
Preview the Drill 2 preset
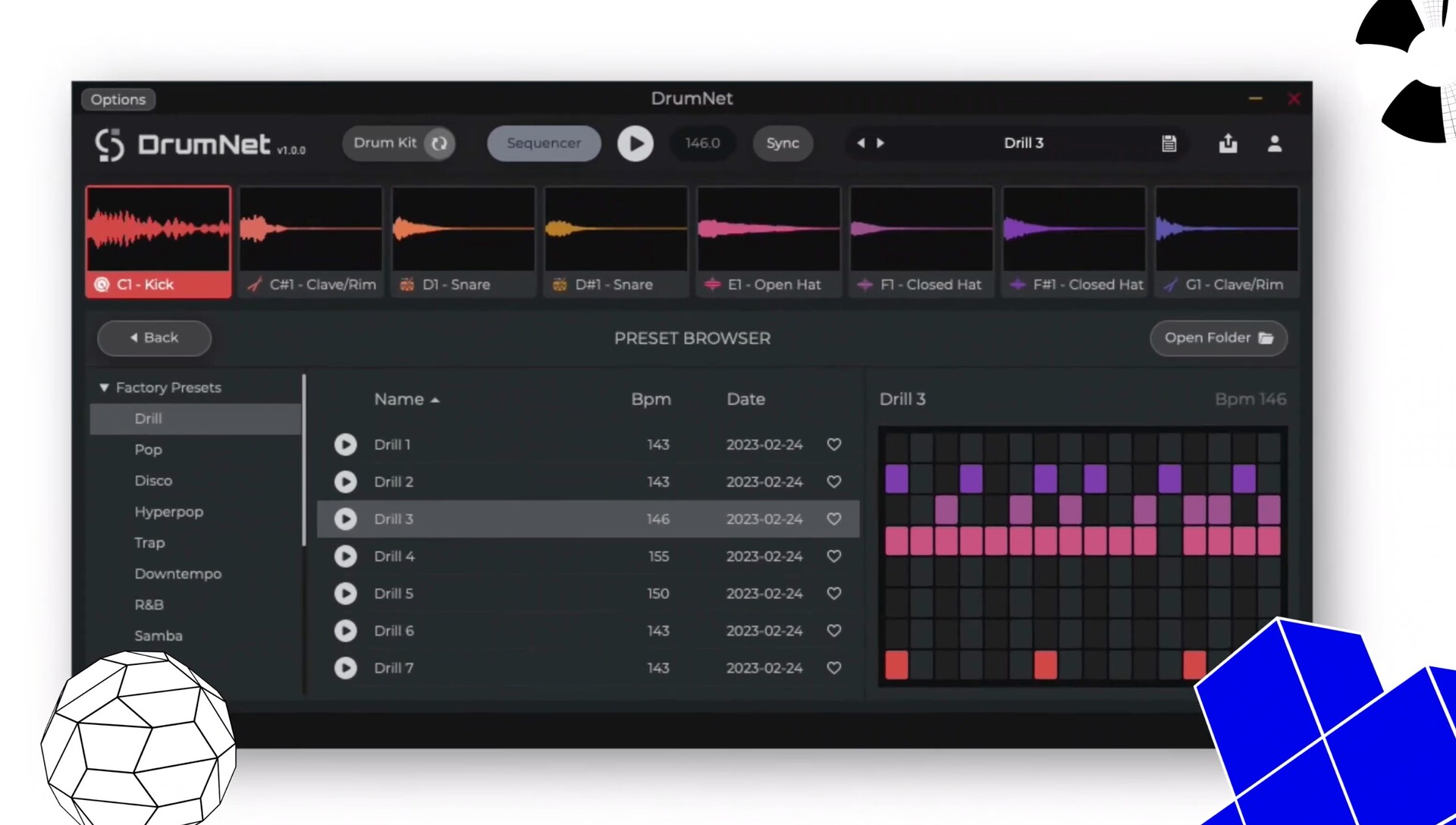point(346,482)
